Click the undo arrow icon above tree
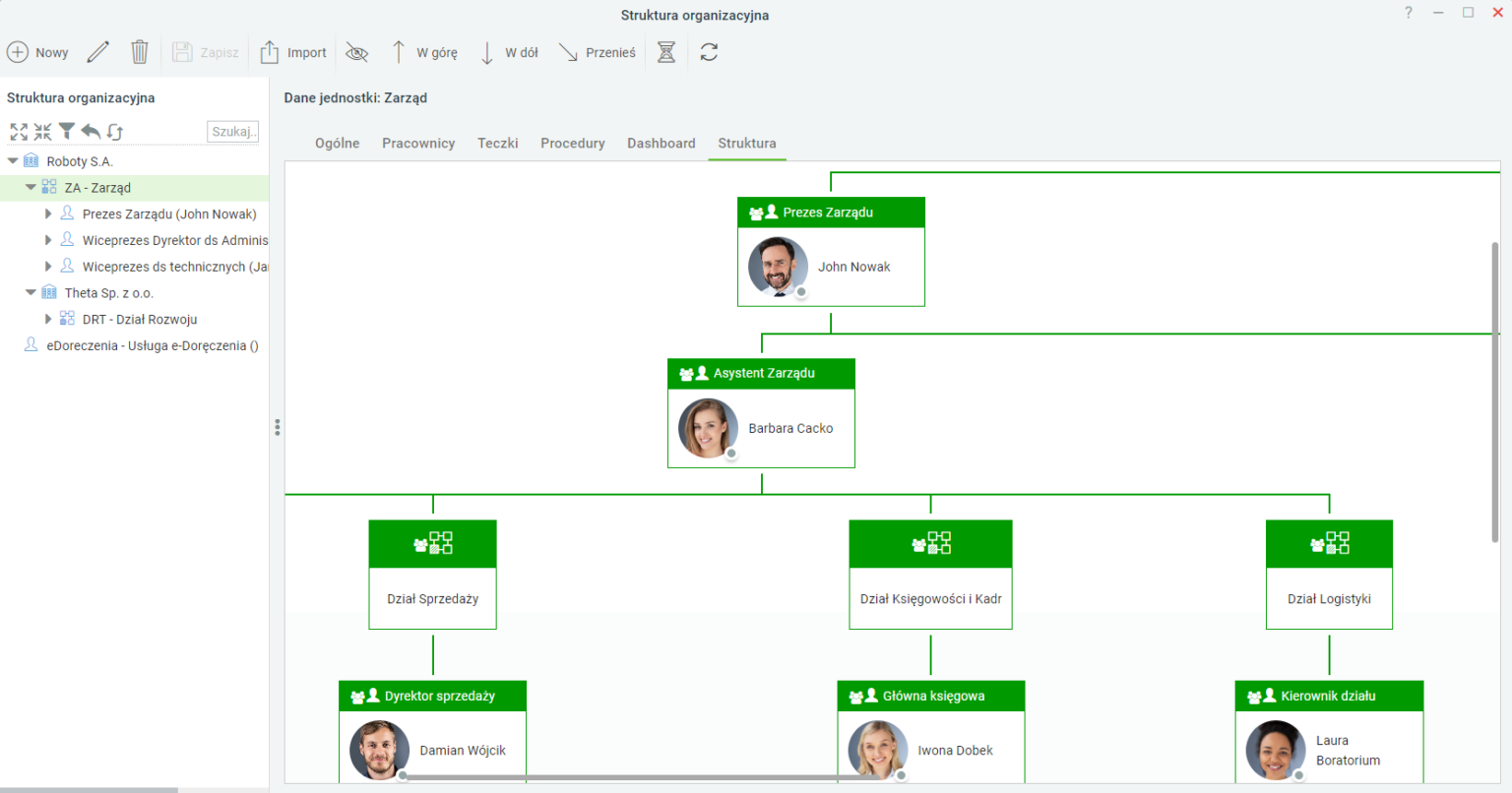This screenshot has width=1512, height=793. [91, 131]
